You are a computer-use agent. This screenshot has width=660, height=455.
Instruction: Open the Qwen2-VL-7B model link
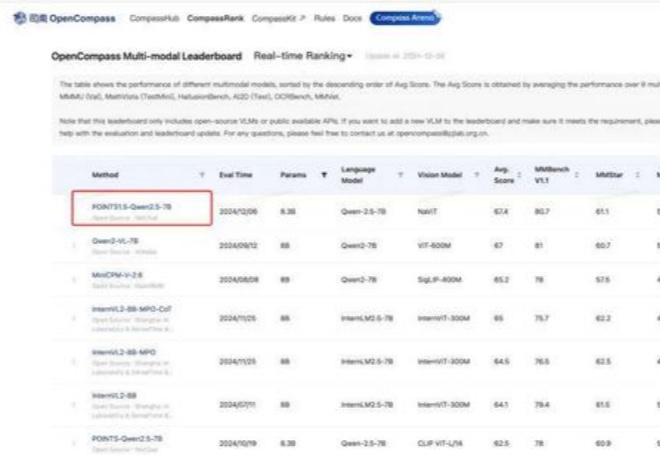(x=115, y=241)
